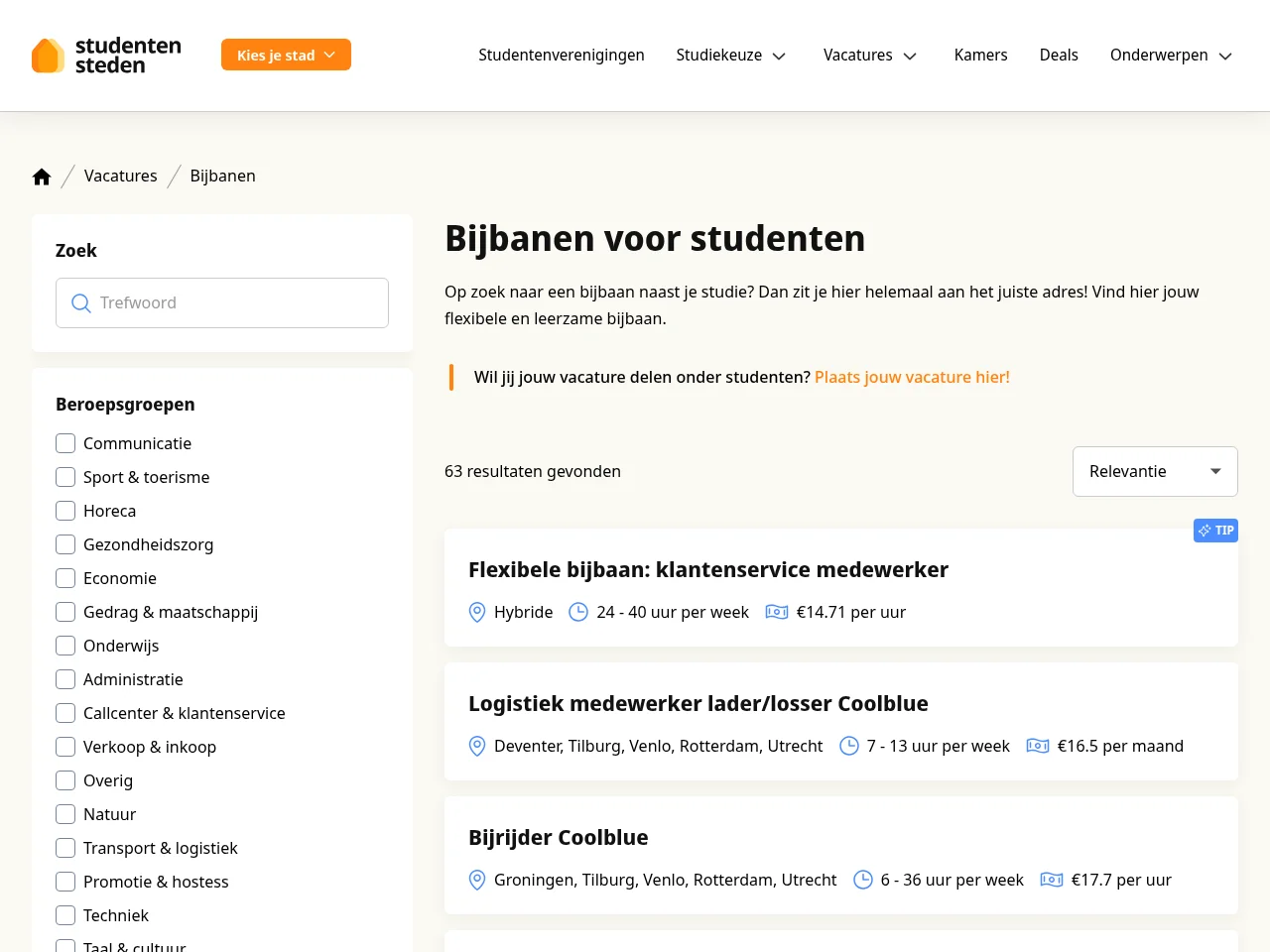This screenshot has height=952, width=1270.
Task: Enable the Techniek checkbox
Action: pyautogui.click(x=65, y=915)
